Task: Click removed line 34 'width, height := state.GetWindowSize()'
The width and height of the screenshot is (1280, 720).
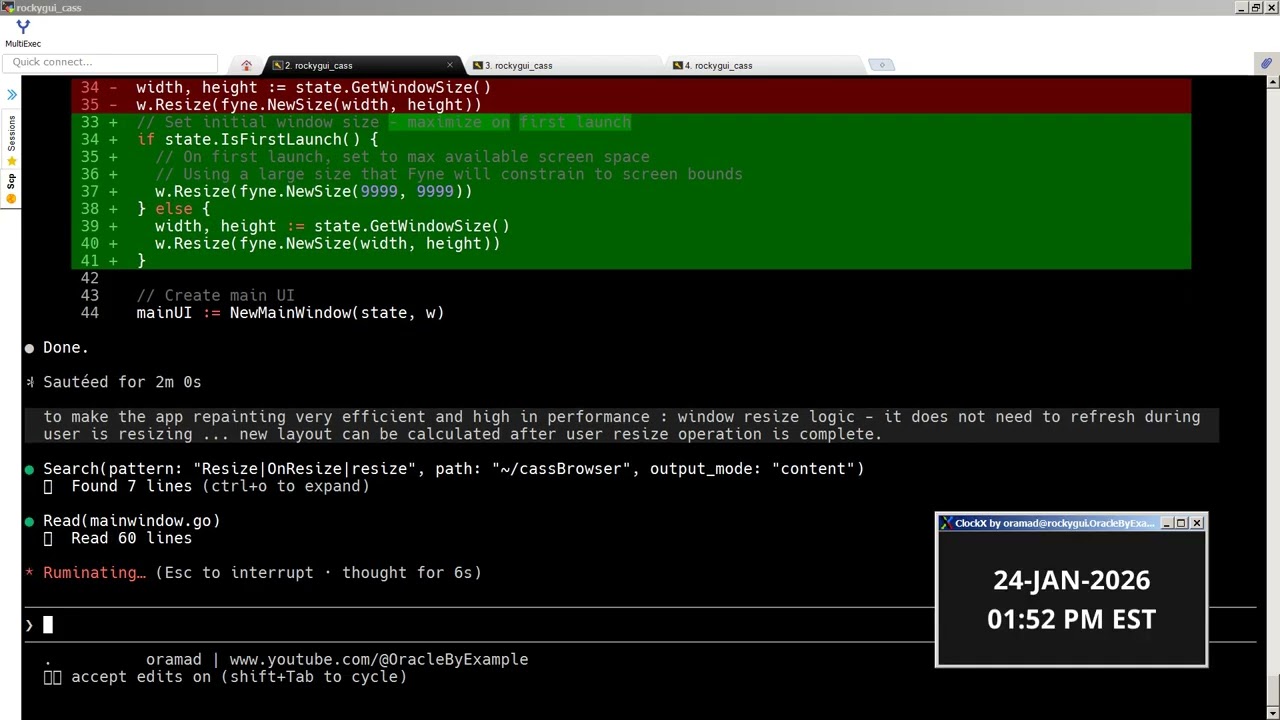Action: click(x=313, y=87)
